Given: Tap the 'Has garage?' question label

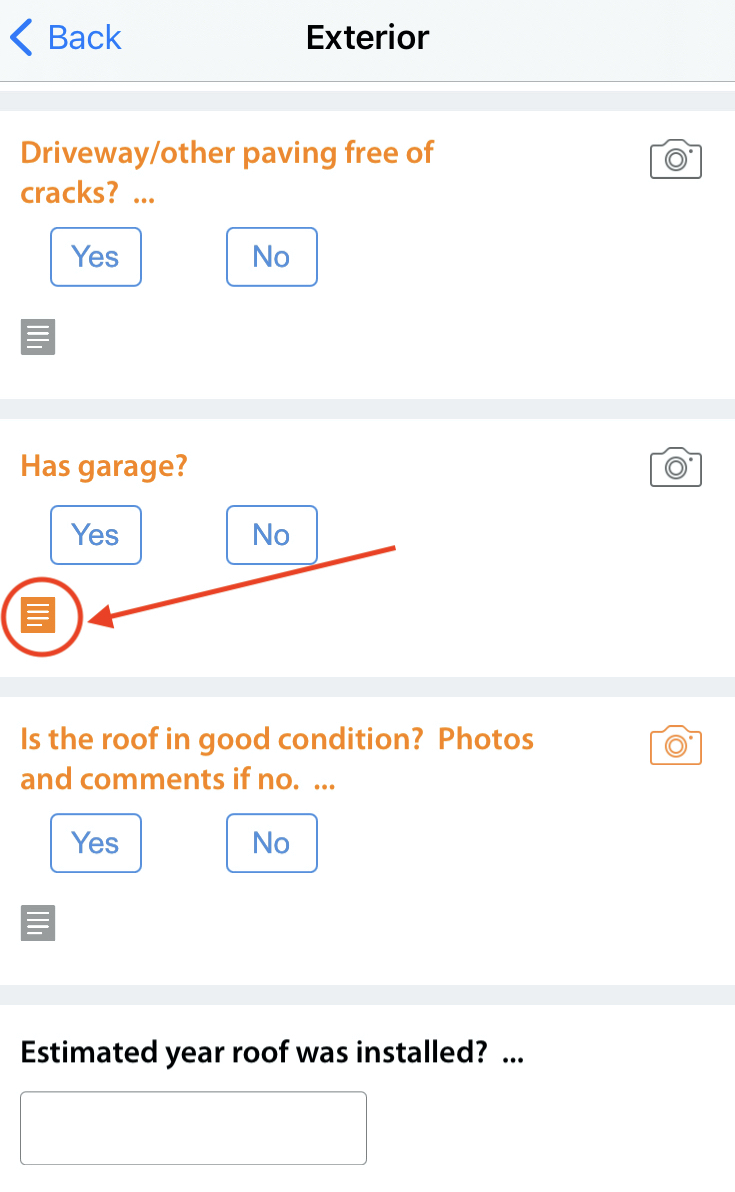Looking at the screenshot, I should (104, 466).
